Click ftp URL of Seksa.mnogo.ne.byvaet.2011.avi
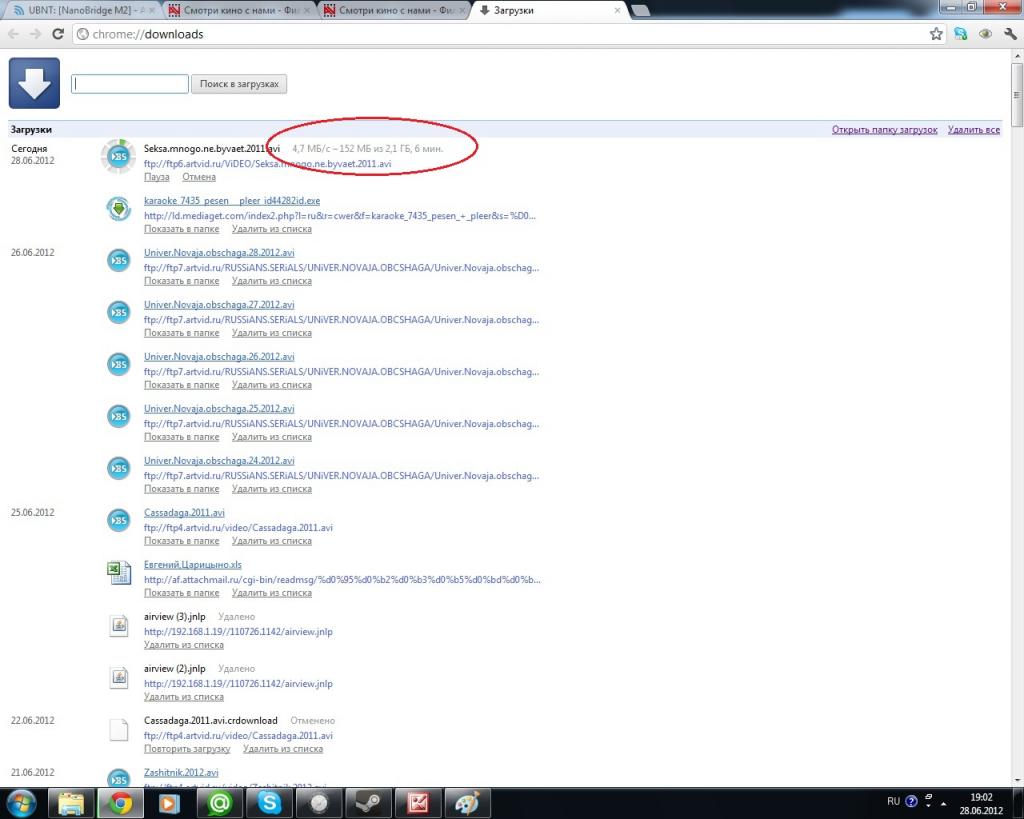 (x=267, y=164)
